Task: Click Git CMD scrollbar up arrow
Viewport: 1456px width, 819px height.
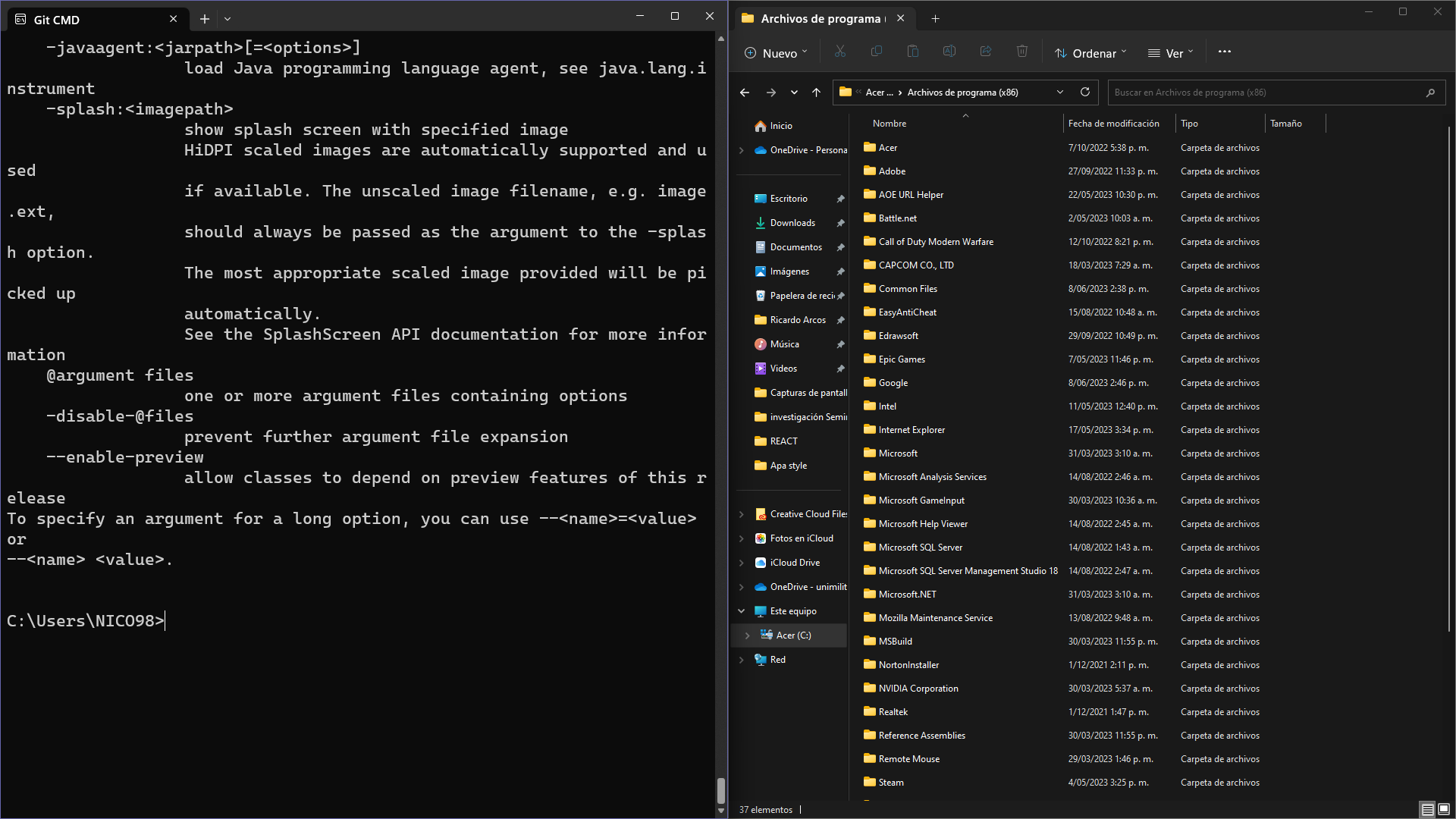Action: tap(720, 38)
